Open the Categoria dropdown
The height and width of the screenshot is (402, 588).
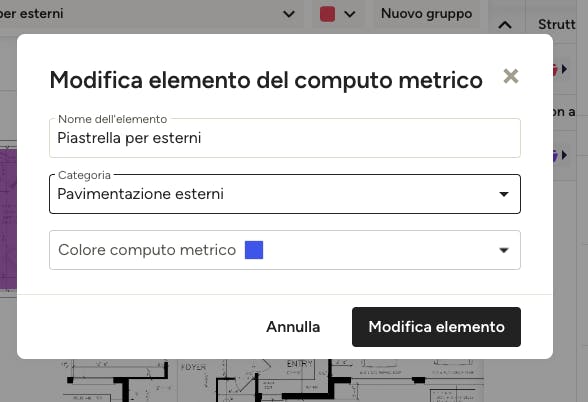click(x=285, y=194)
